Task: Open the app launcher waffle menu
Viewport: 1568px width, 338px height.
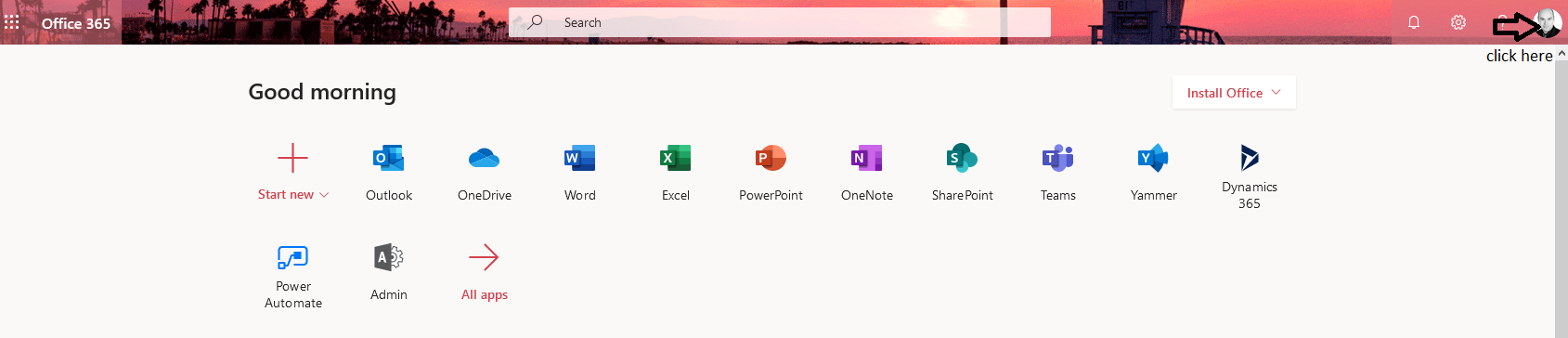Action: (12, 22)
